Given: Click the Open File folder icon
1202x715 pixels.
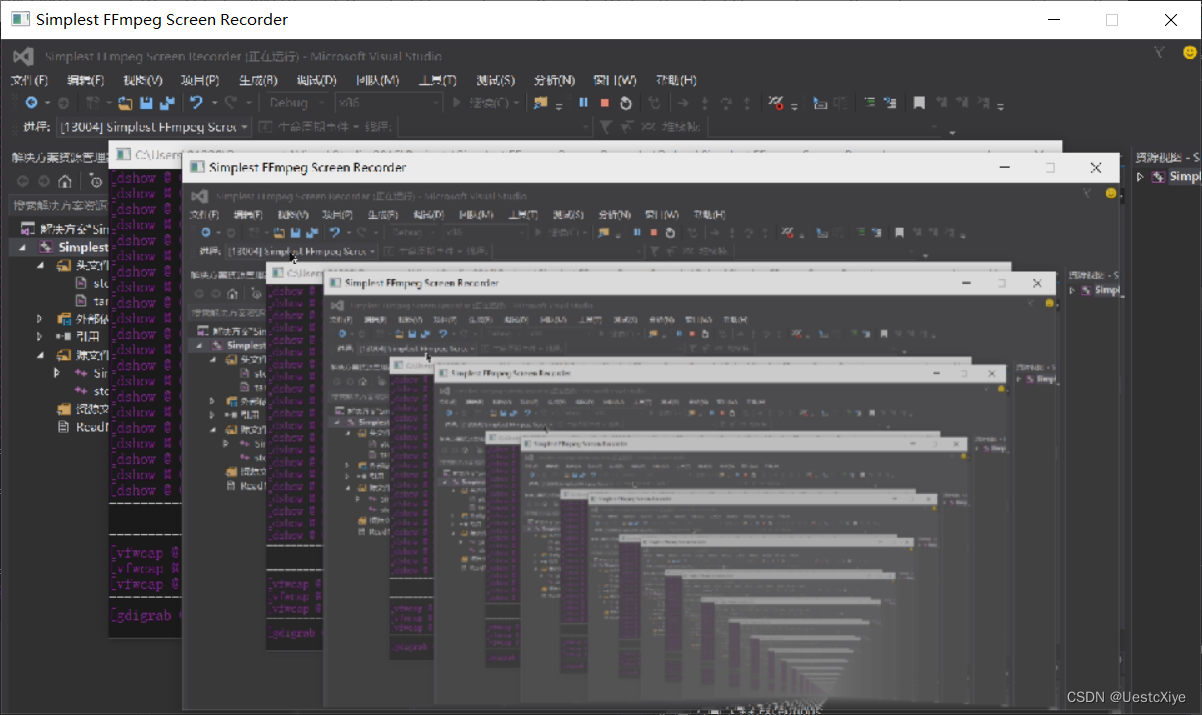Looking at the screenshot, I should pyautogui.click(x=125, y=103).
